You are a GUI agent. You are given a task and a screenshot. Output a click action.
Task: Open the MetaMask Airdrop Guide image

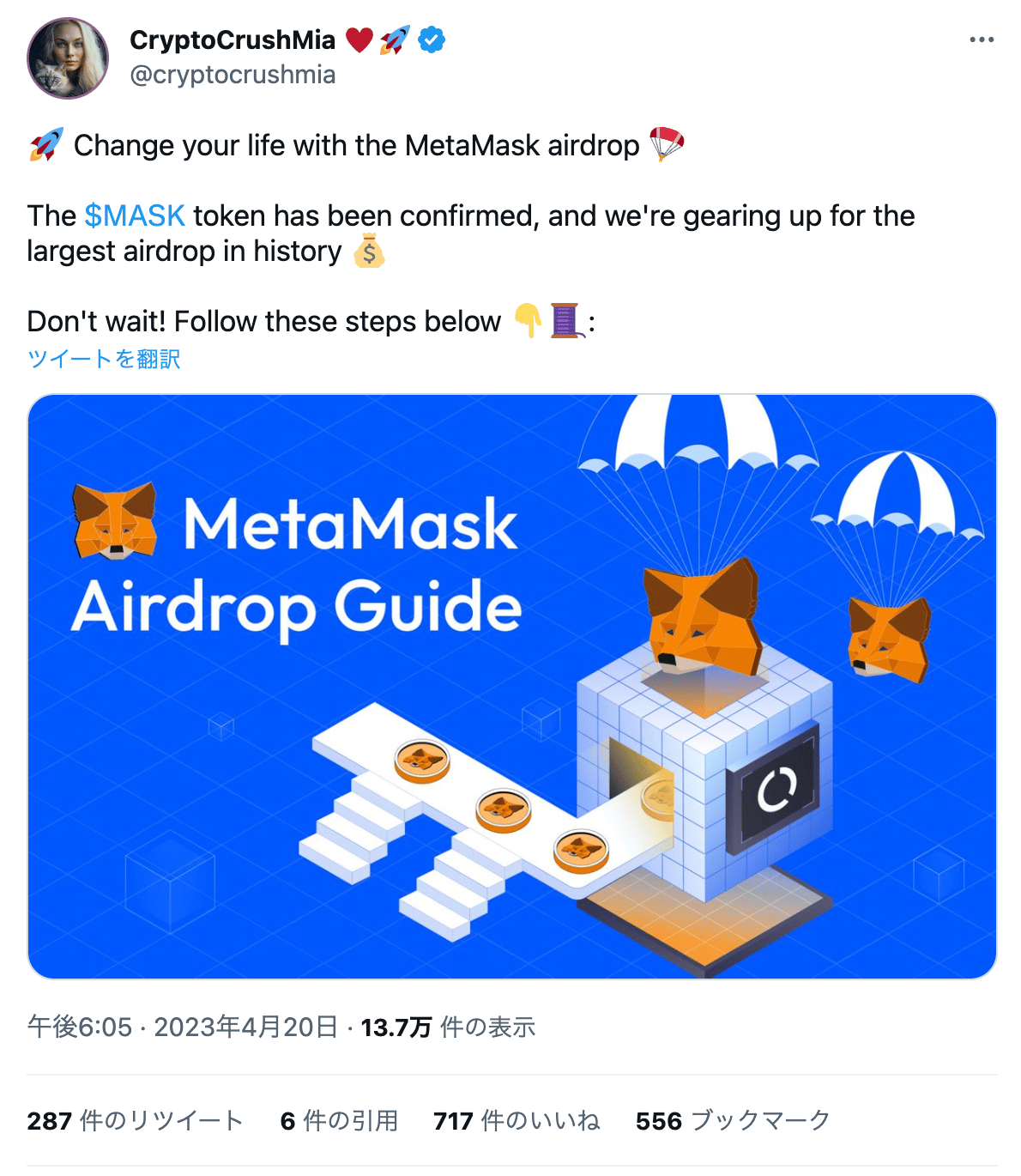512,687
